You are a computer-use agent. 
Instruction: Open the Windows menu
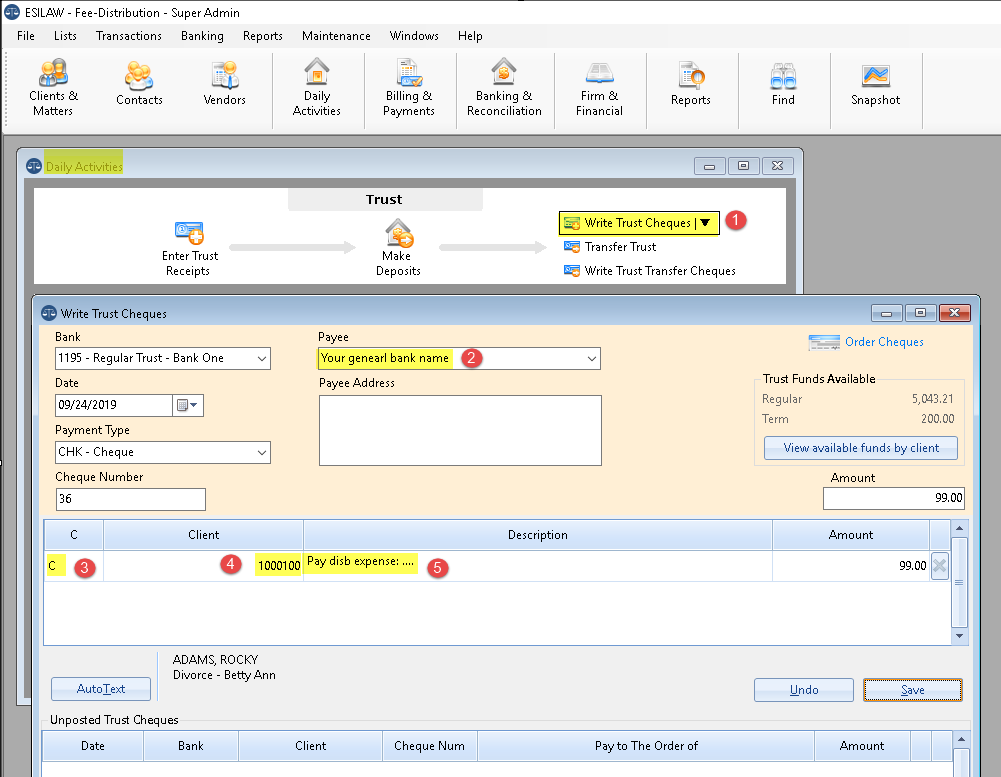pos(414,36)
